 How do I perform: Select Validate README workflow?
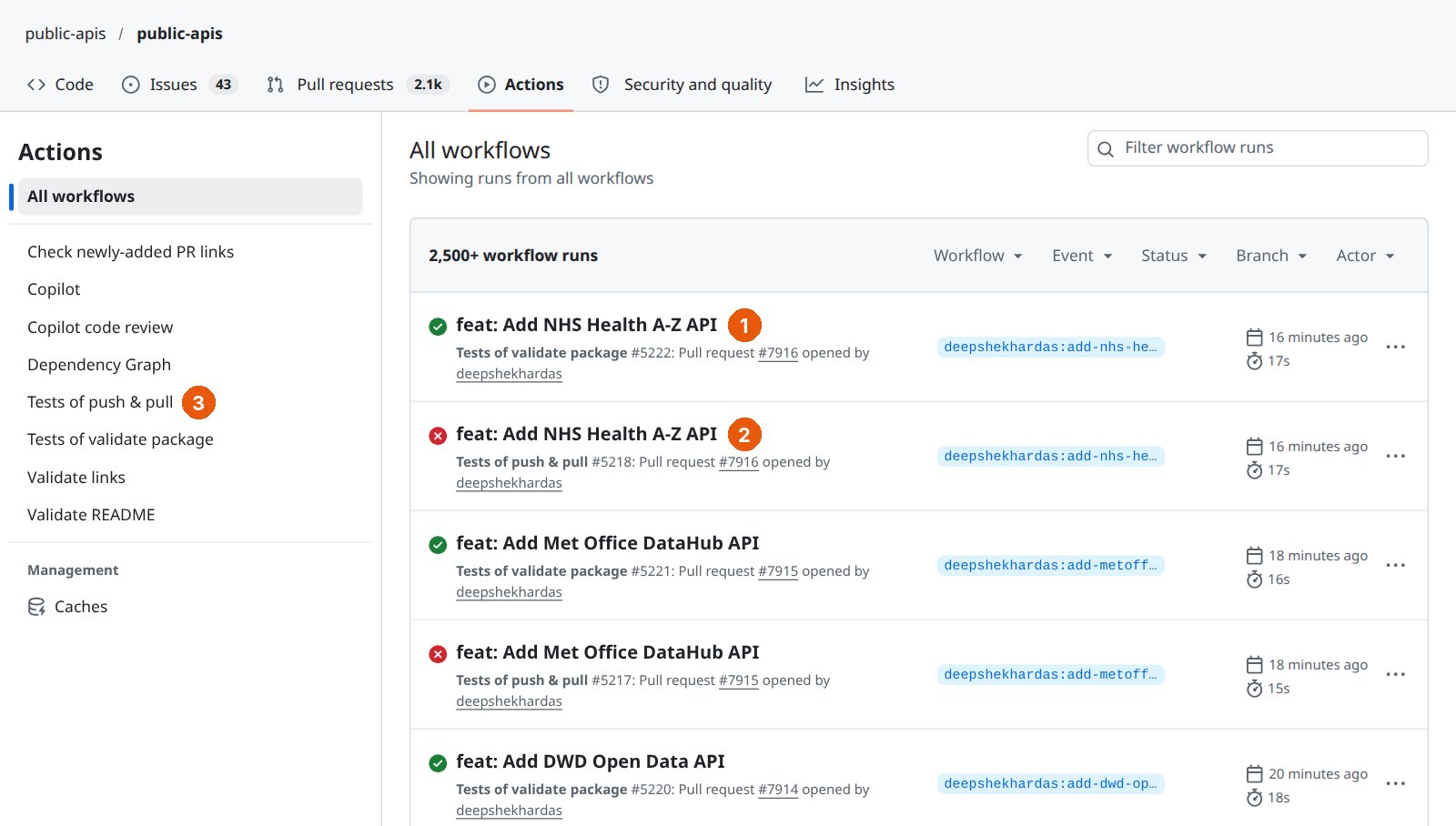point(91,515)
